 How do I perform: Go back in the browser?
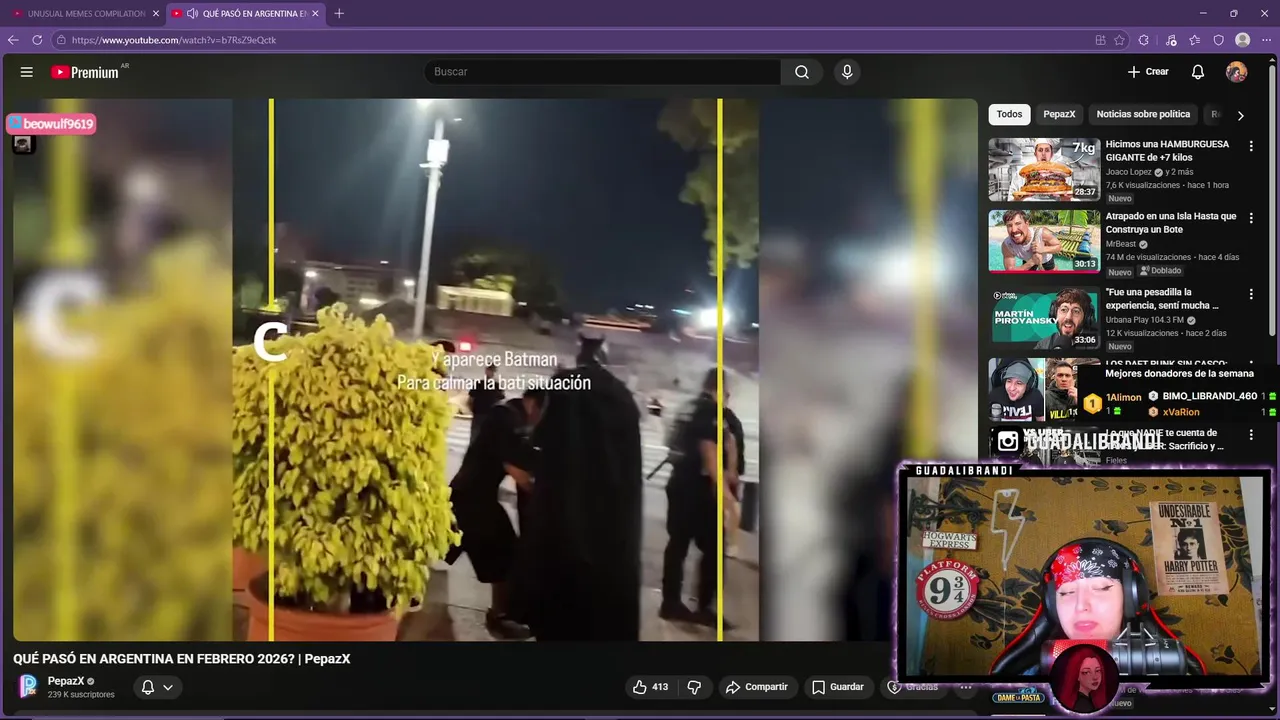(13, 40)
